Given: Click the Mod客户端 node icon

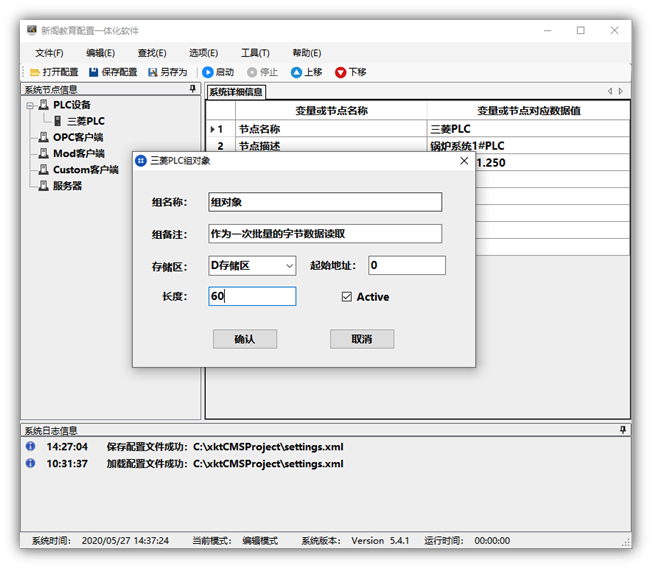Looking at the screenshot, I should (43, 153).
